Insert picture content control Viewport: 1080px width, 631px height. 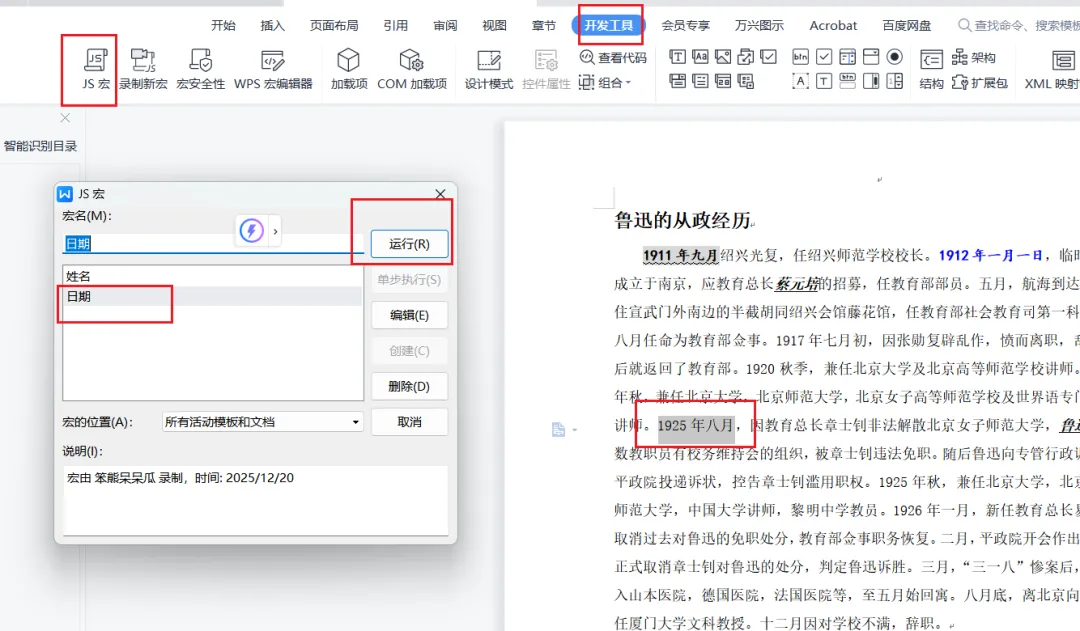(x=723, y=56)
